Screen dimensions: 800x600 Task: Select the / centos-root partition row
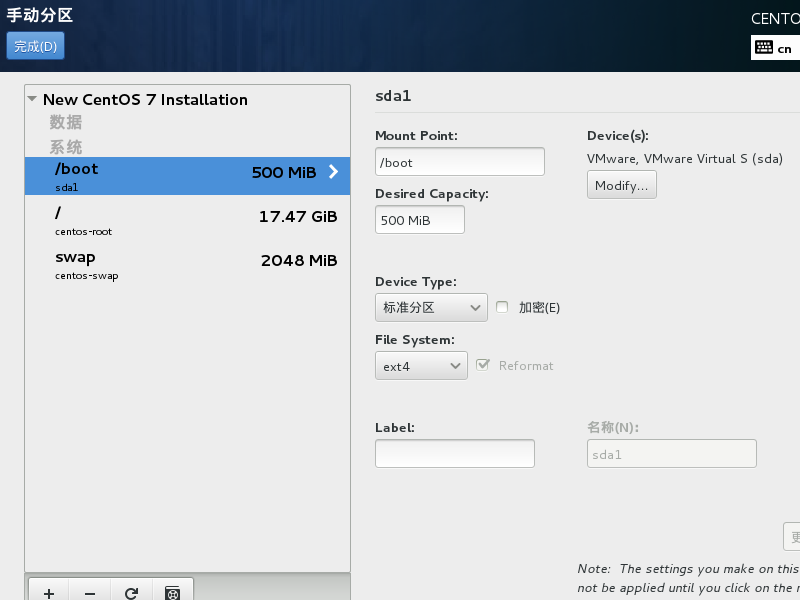coord(187,220)
